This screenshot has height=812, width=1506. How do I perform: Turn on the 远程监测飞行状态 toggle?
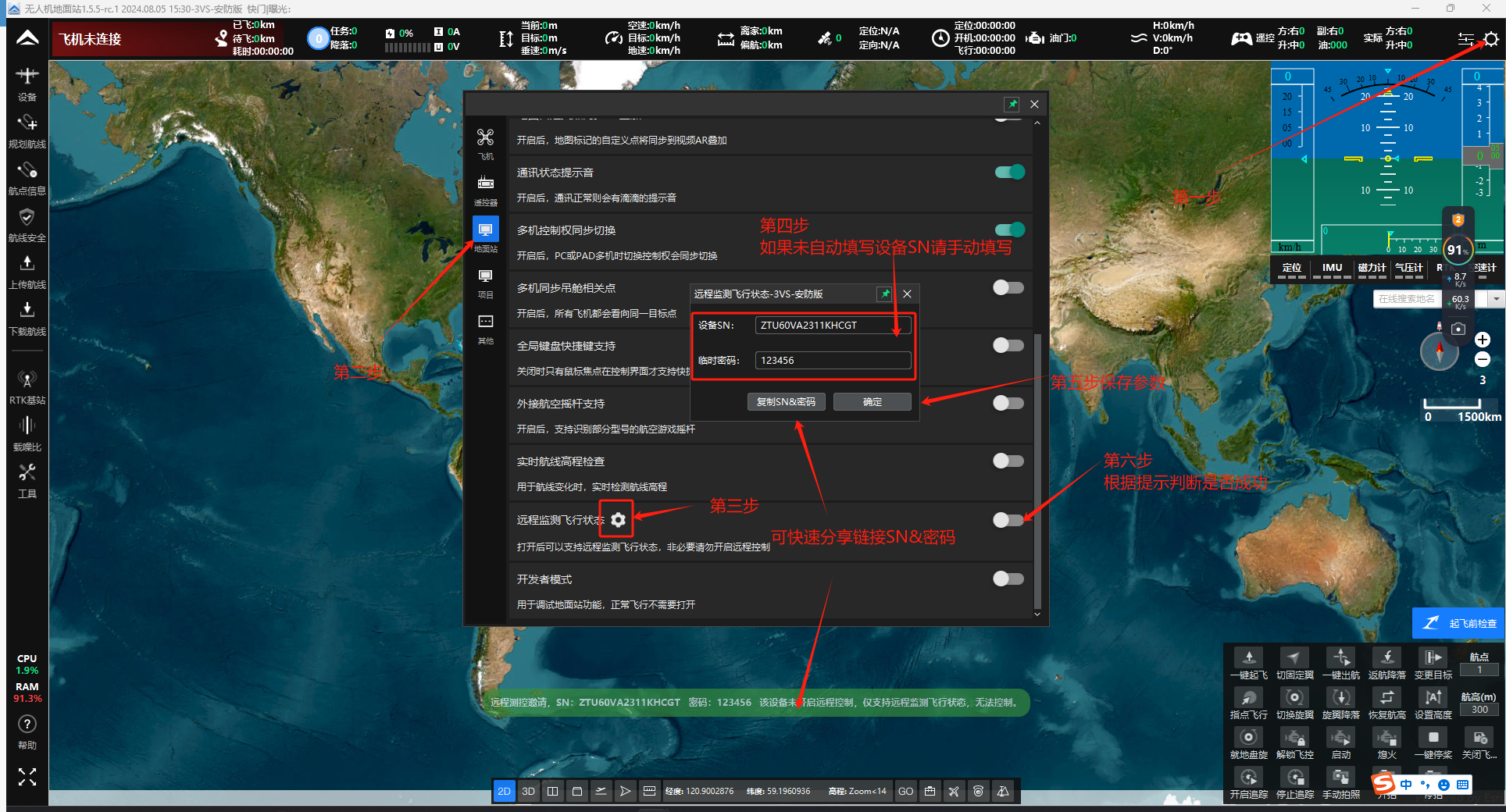[1008, 520]
